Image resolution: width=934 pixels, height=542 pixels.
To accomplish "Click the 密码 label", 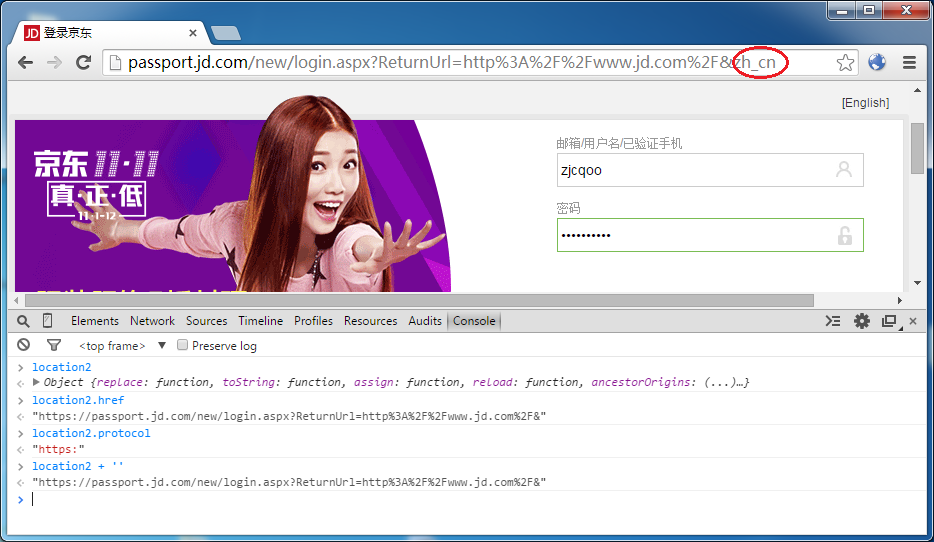I will click(568, 208).
